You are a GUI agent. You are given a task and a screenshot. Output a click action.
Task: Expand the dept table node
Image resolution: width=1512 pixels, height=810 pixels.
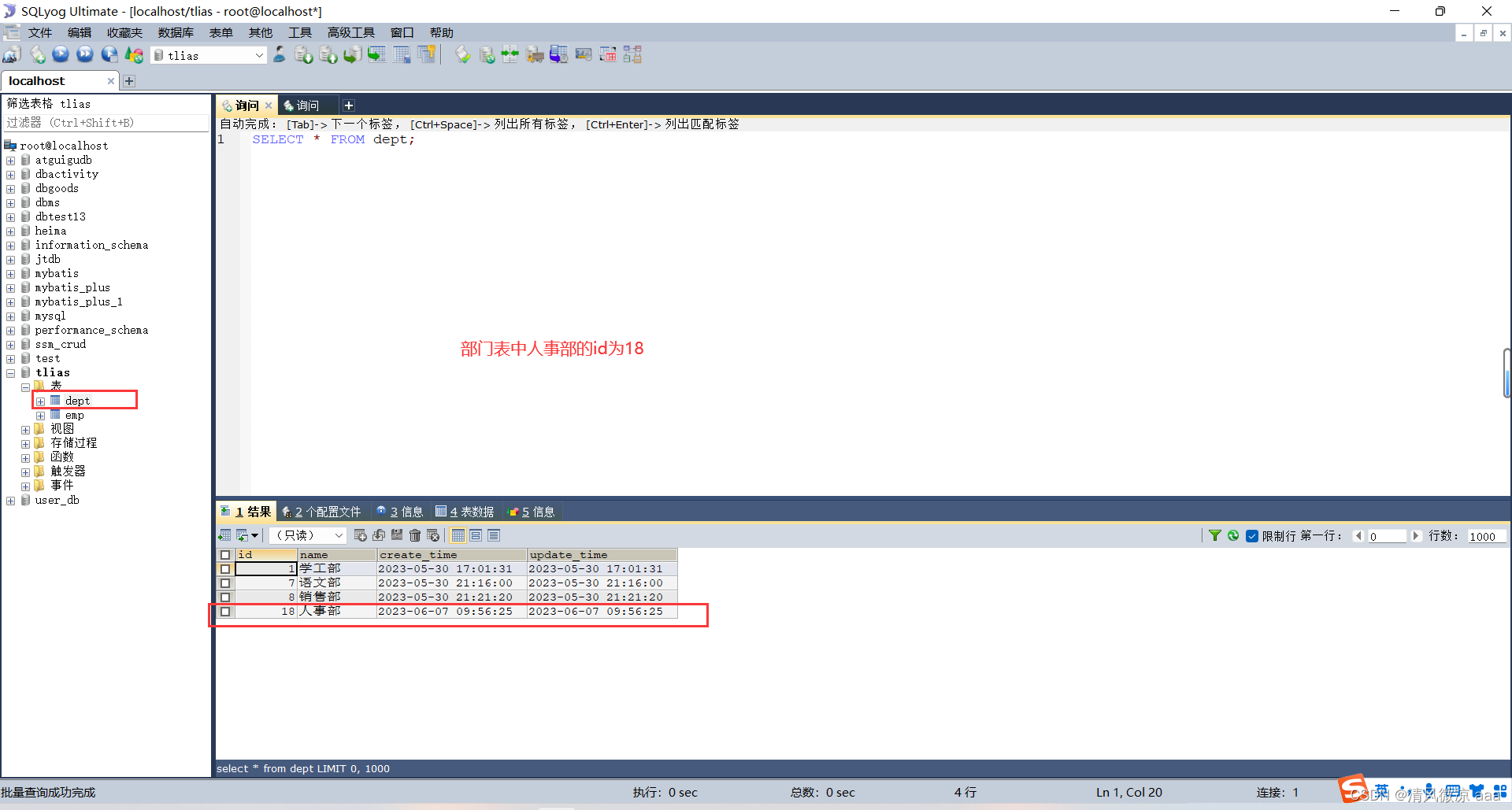[x=40, y=401]
